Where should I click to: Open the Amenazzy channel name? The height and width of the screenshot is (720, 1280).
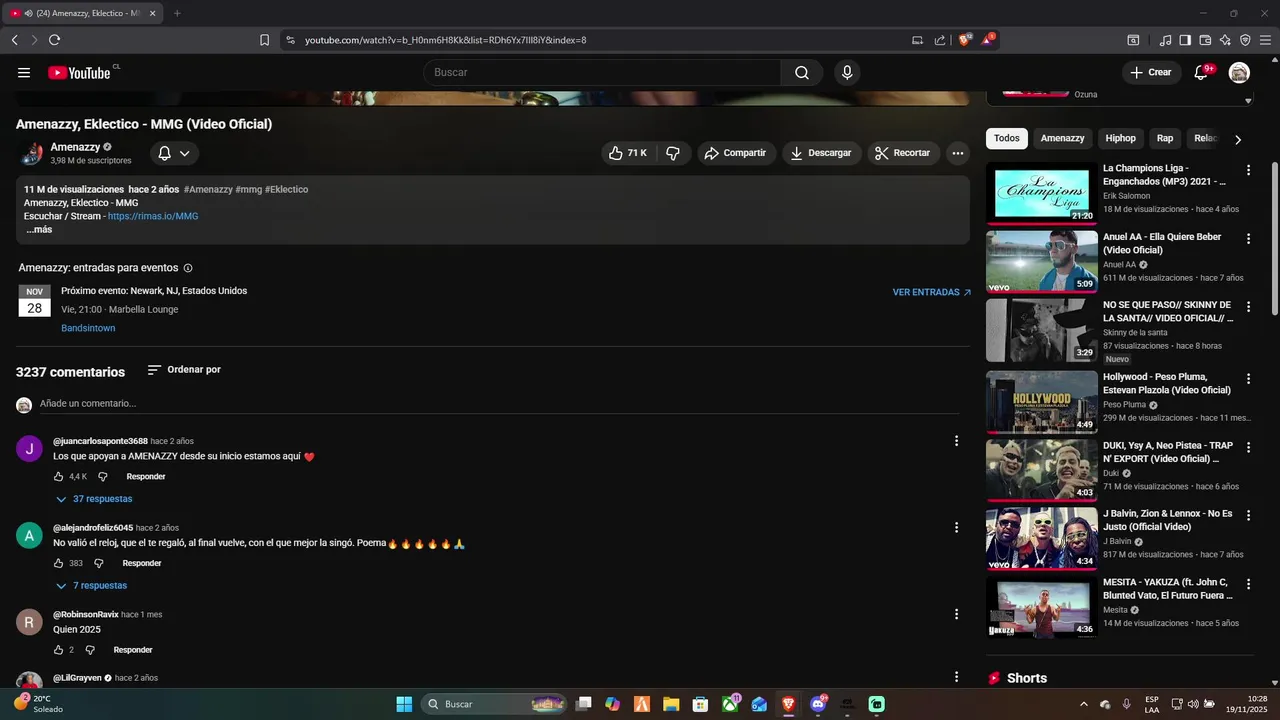point(75,147)
